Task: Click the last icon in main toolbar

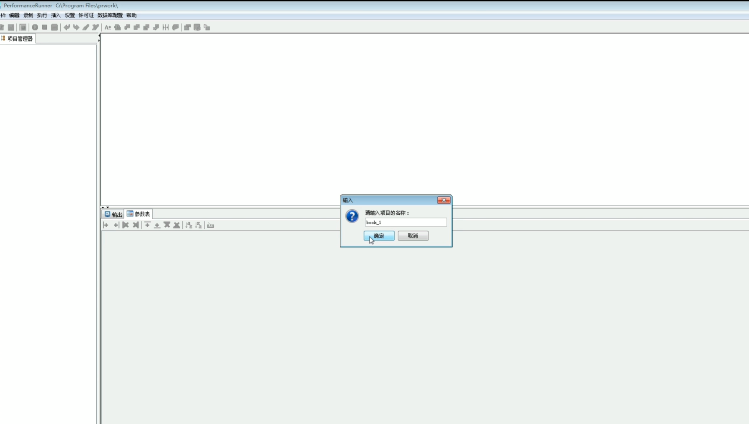Action: (207, 27)
